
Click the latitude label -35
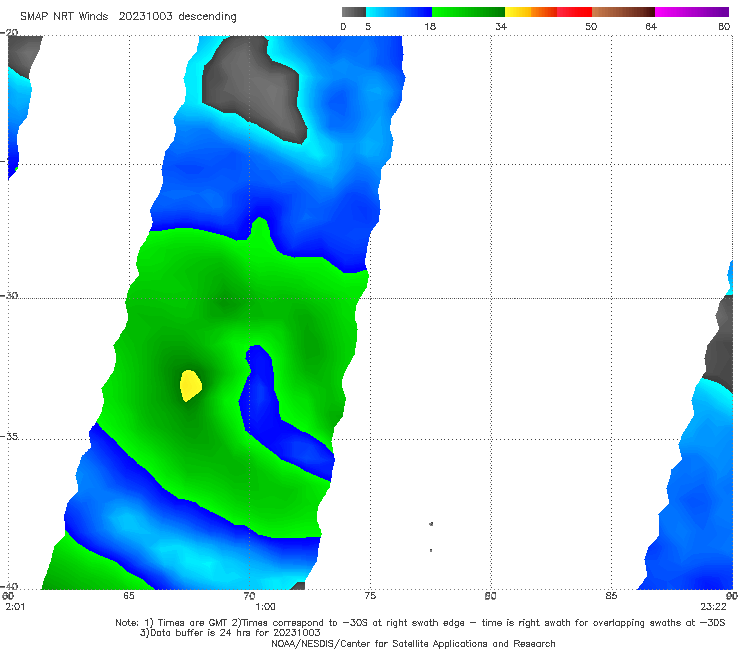9,436
